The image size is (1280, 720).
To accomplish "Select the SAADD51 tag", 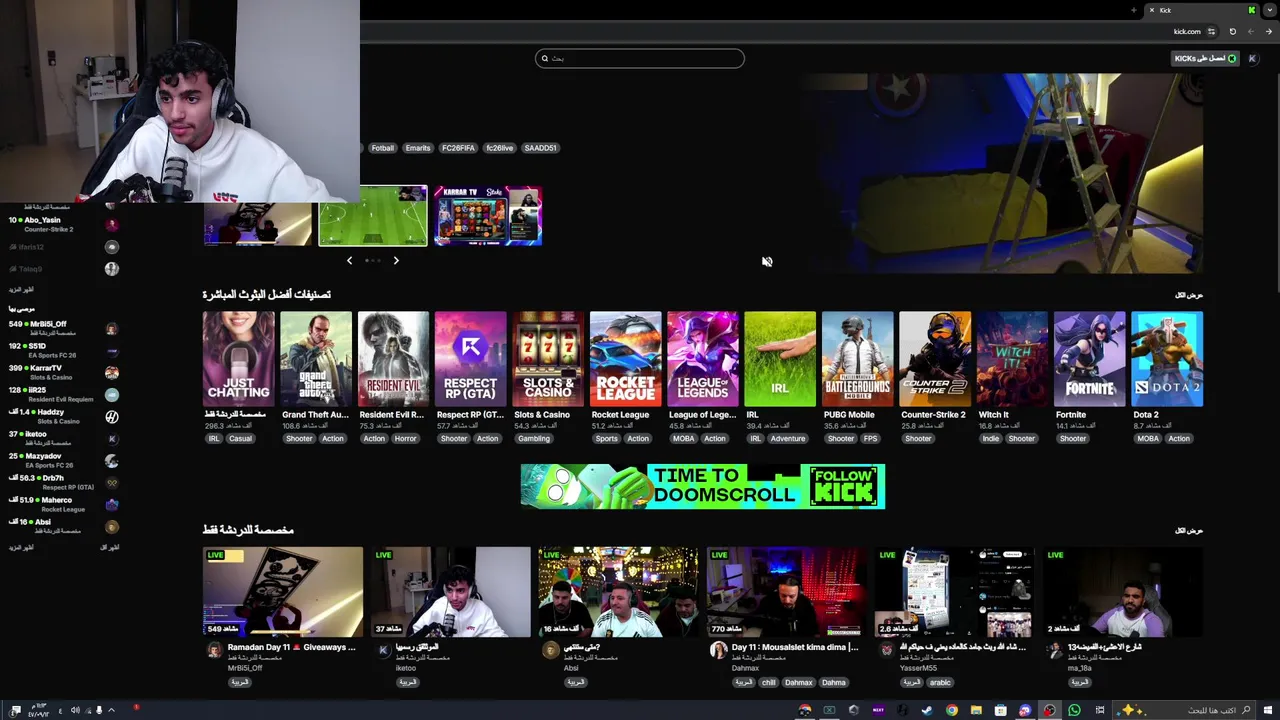I will (540, 148).
